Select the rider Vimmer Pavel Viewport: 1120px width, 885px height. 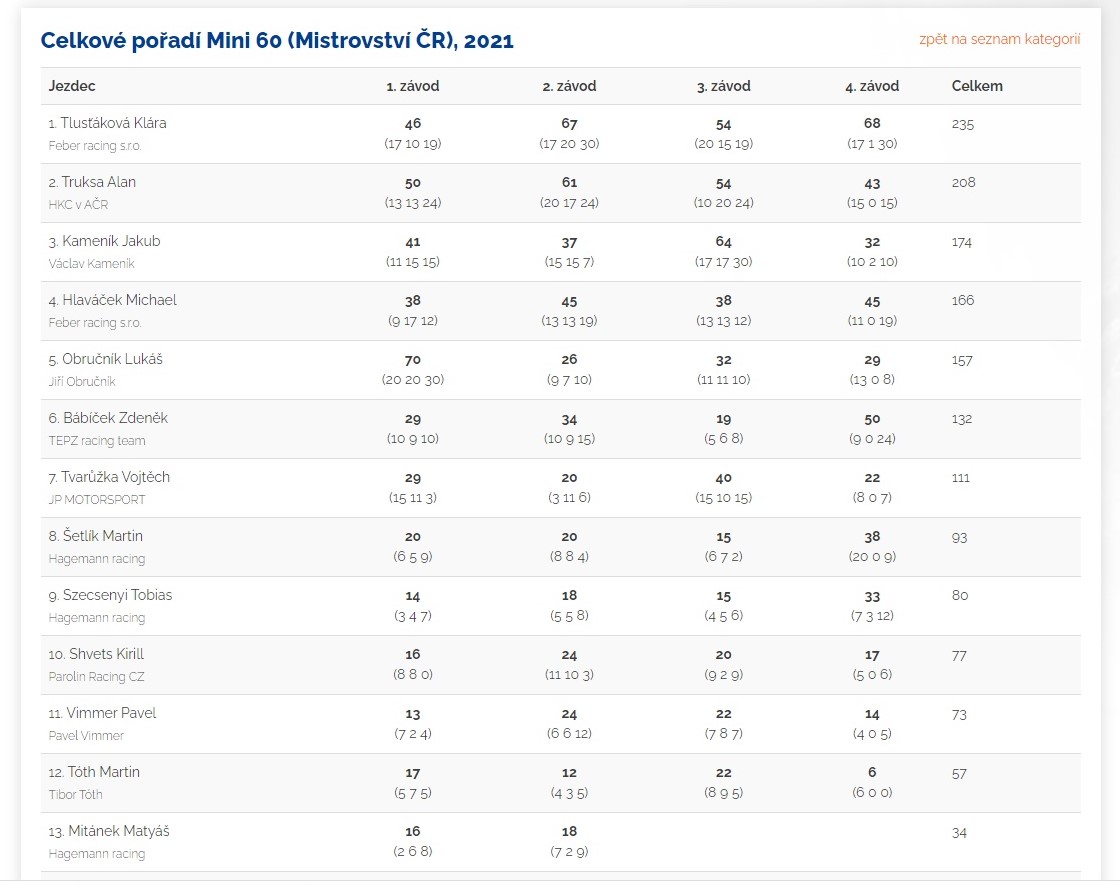(111, 713)
